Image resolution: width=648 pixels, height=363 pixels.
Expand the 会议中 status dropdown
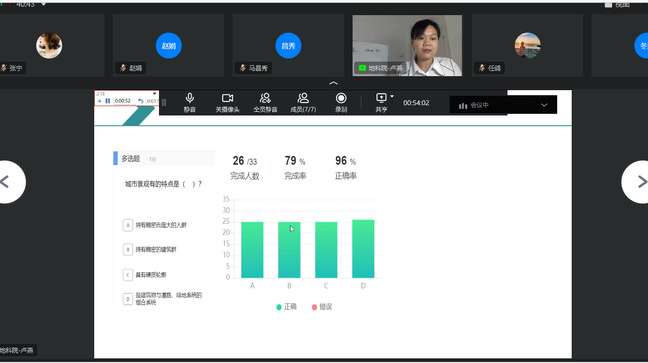(x=544, y=105)
